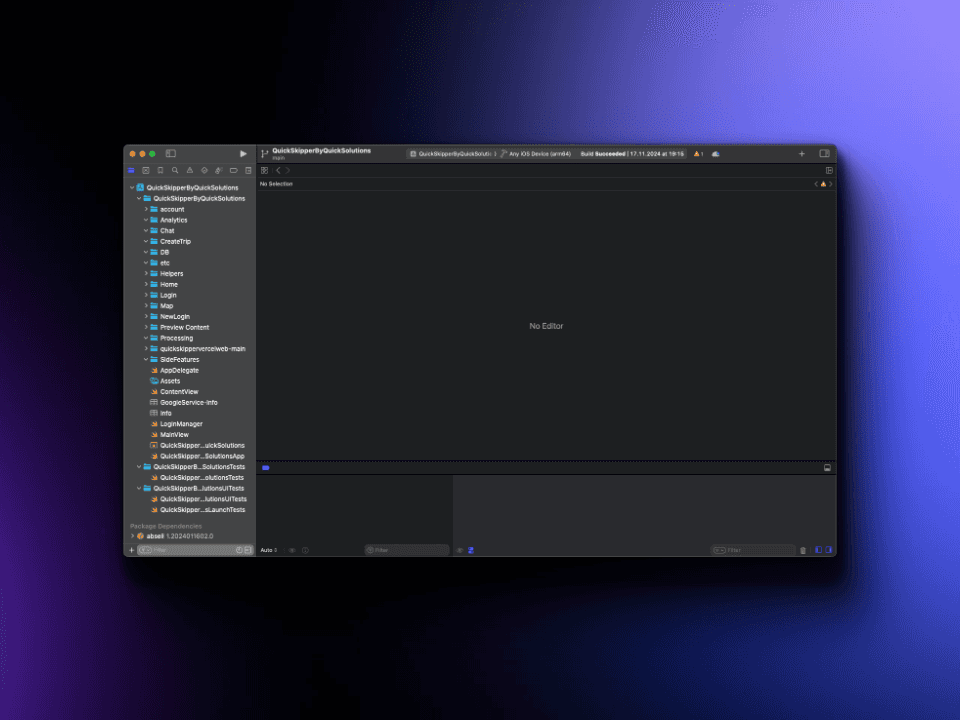Screen dimensions: 960x720
Task: Toggle the variables view pane button
Action: [x=819, y=550]
